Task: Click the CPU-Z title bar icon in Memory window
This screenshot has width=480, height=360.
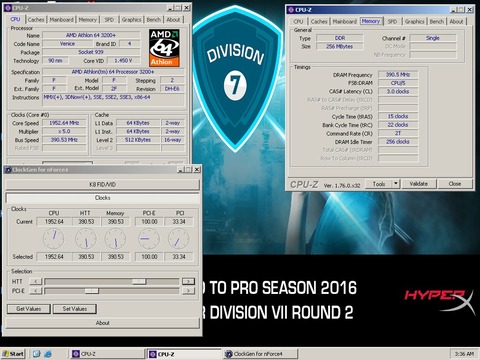Action: pyautogui.click(x=291, y=10)
